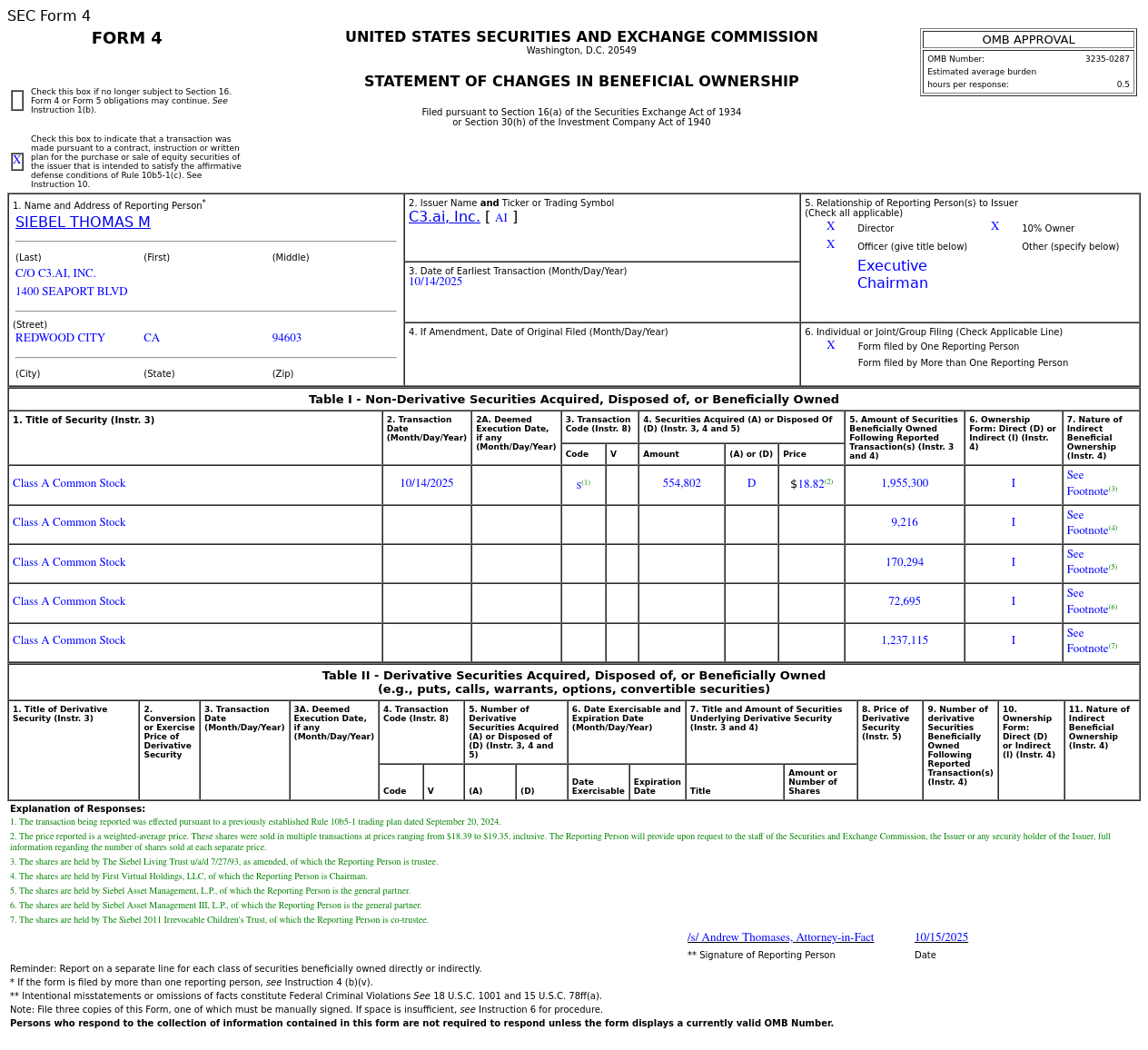Click the OMB Number 3235-0287 value
The width and height of the screenshot is (1148, 1050).
pyautogui.click(x=1106, y=59)
